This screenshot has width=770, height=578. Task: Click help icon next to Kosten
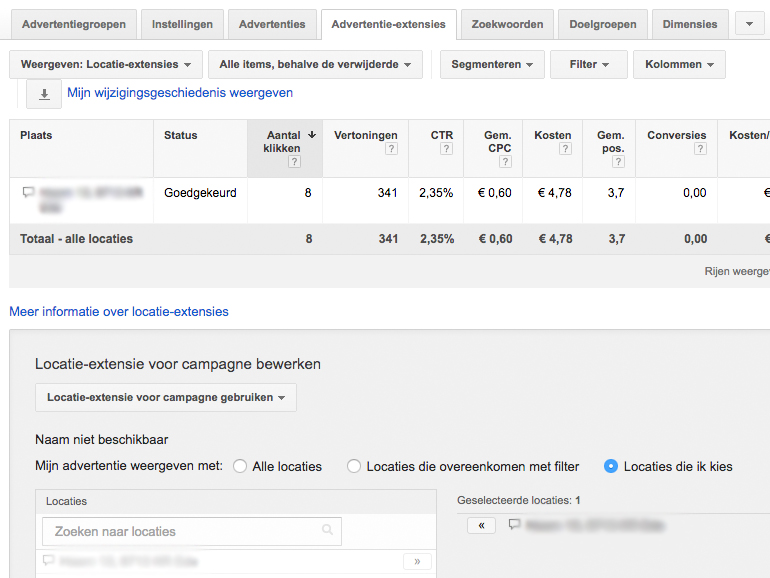tap(565, 149)
